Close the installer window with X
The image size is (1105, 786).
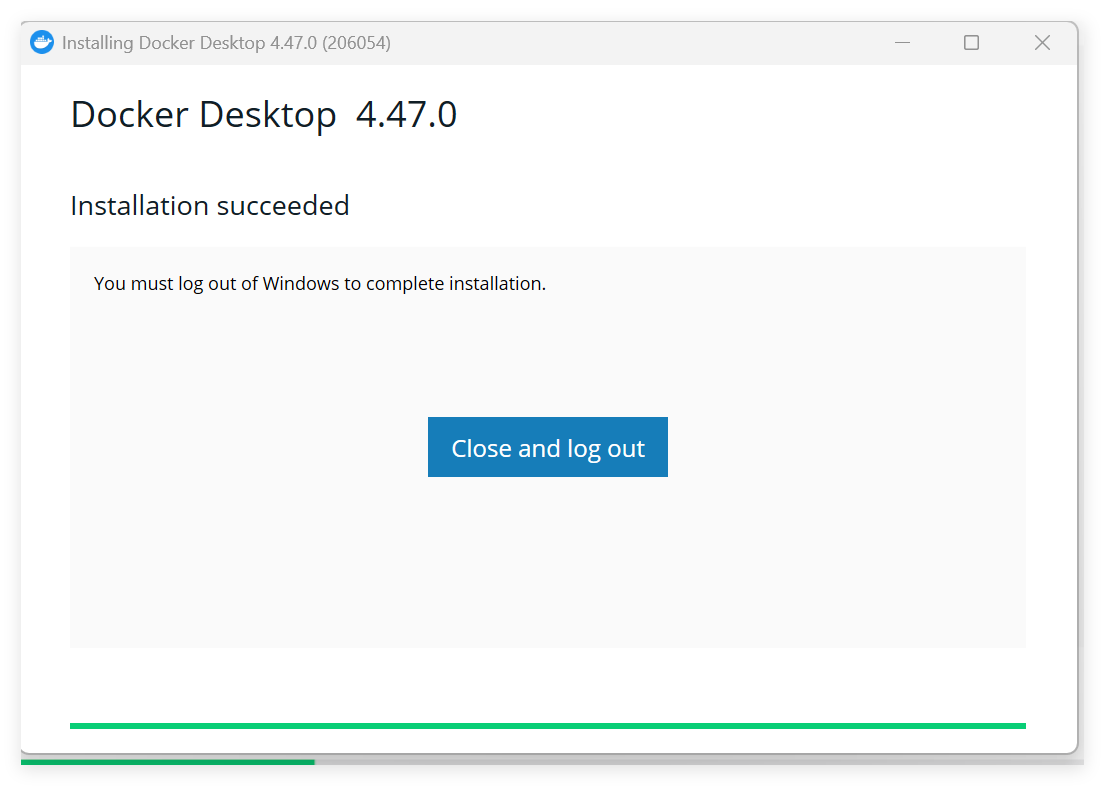click(x=1042, y=43)
